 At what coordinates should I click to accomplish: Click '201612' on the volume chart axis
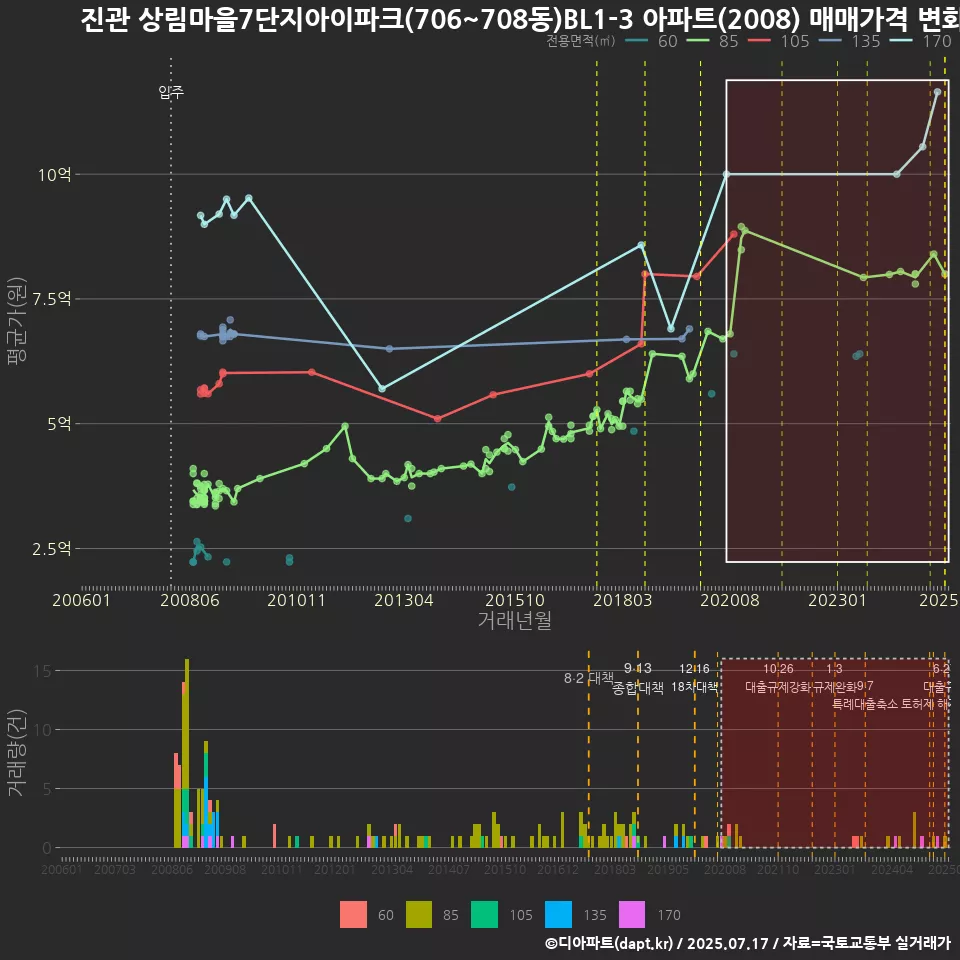point(558,869)
